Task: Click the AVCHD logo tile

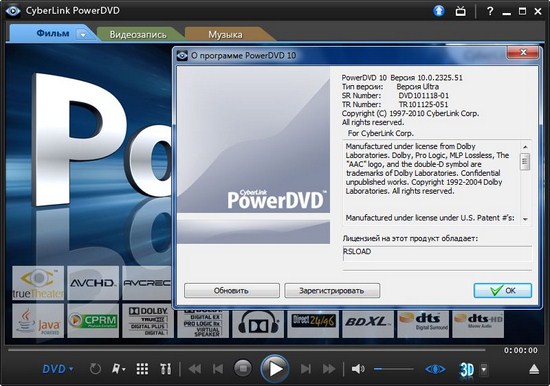Action: (93, 283)
